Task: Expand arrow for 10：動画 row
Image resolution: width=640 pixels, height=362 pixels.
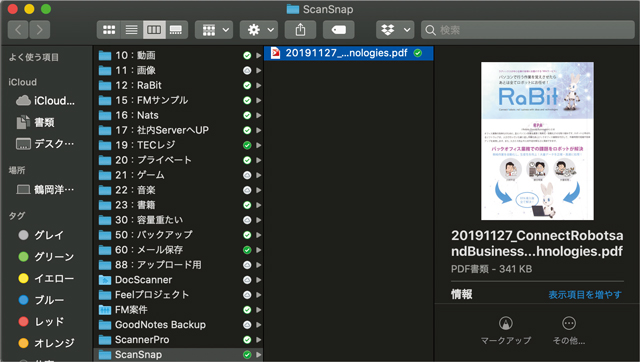Action: (x=258, y=56)
